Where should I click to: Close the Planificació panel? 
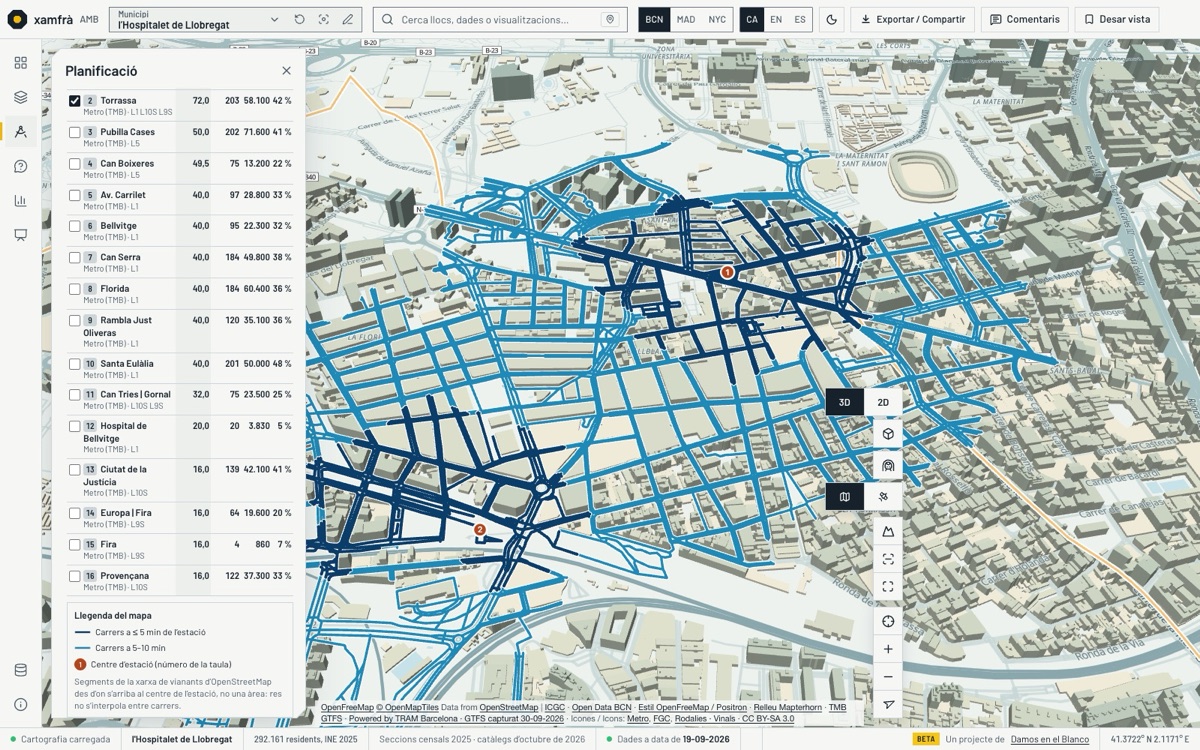pos(286,71)
